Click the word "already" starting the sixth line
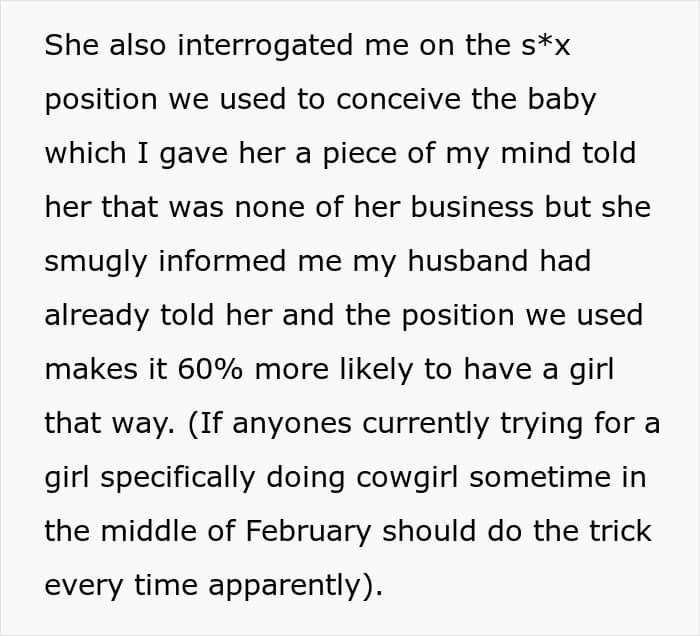The height and width of the screenshot is (636, 700). [x=96, y=316]
